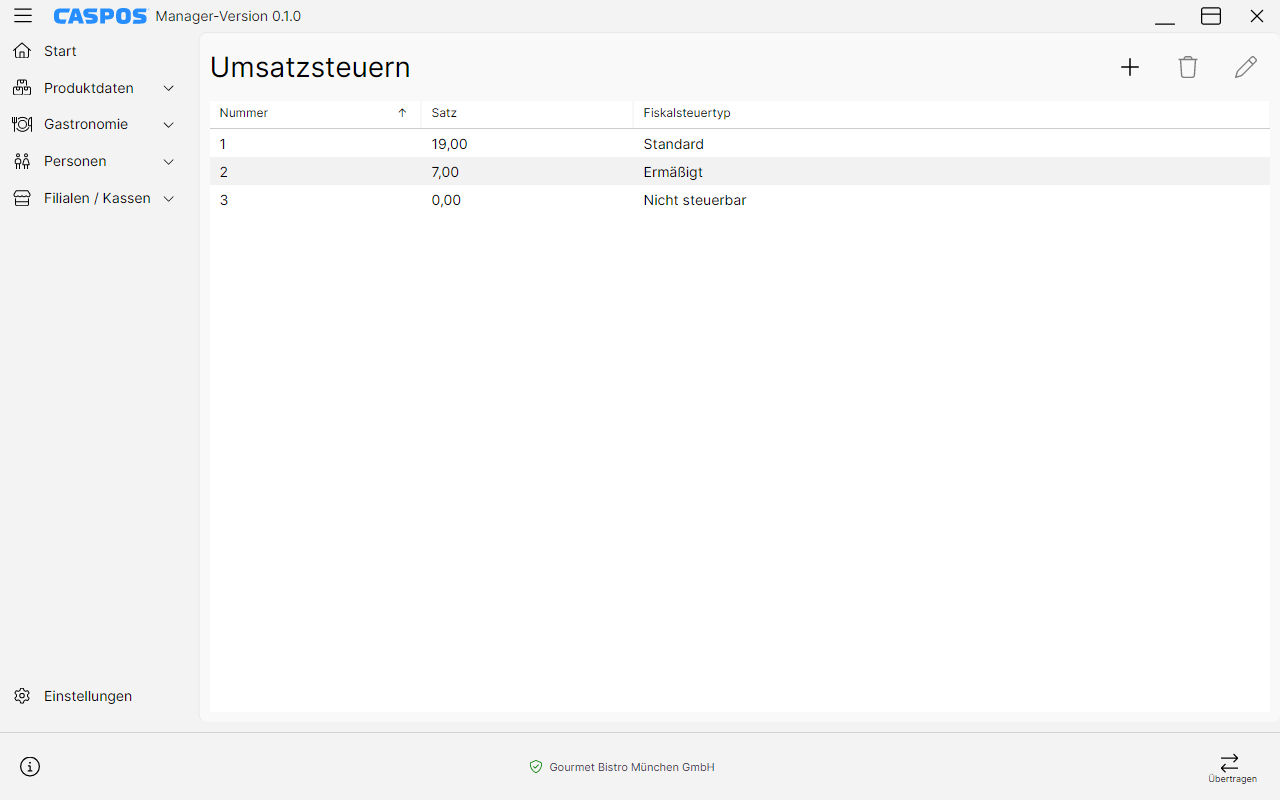Select the Nicht steuerbar cell
This screenshot has height=800, width=1280.
(951, 200)
